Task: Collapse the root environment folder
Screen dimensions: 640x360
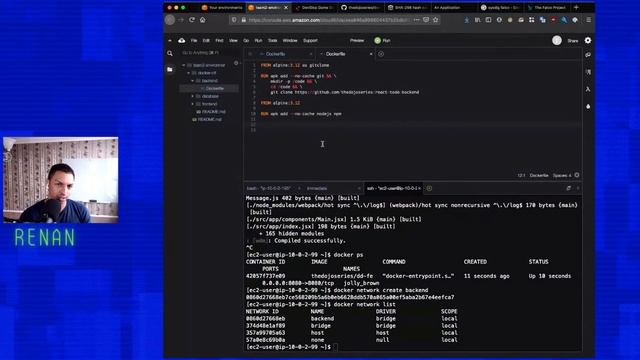Action: (x=184, y=65)
